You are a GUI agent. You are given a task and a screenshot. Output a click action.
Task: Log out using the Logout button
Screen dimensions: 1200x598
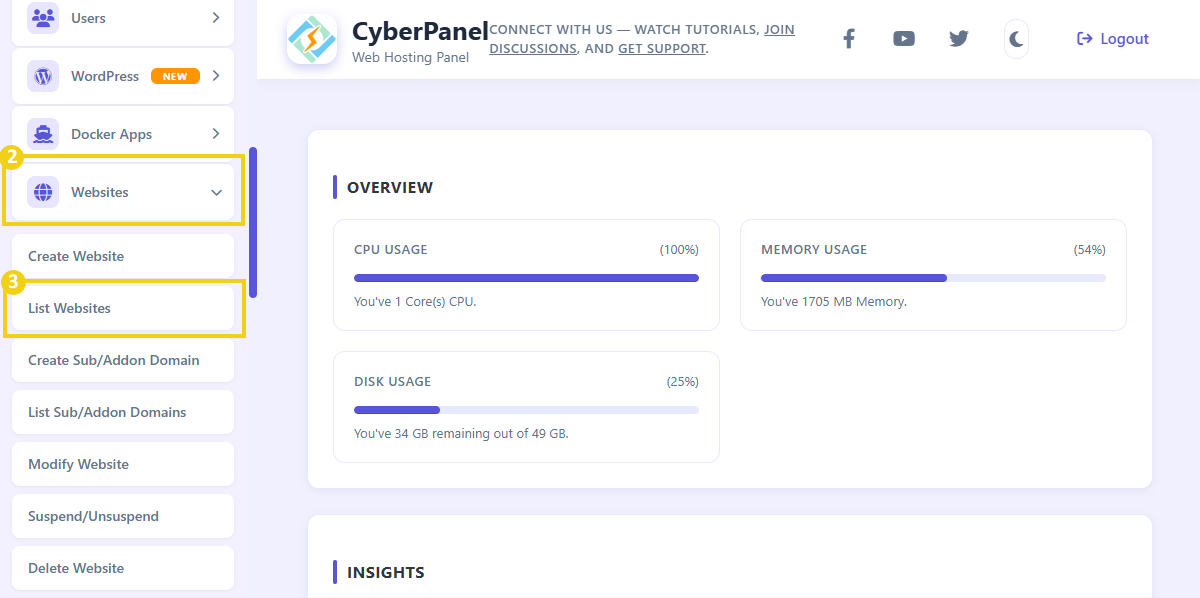coord(1112,39)
